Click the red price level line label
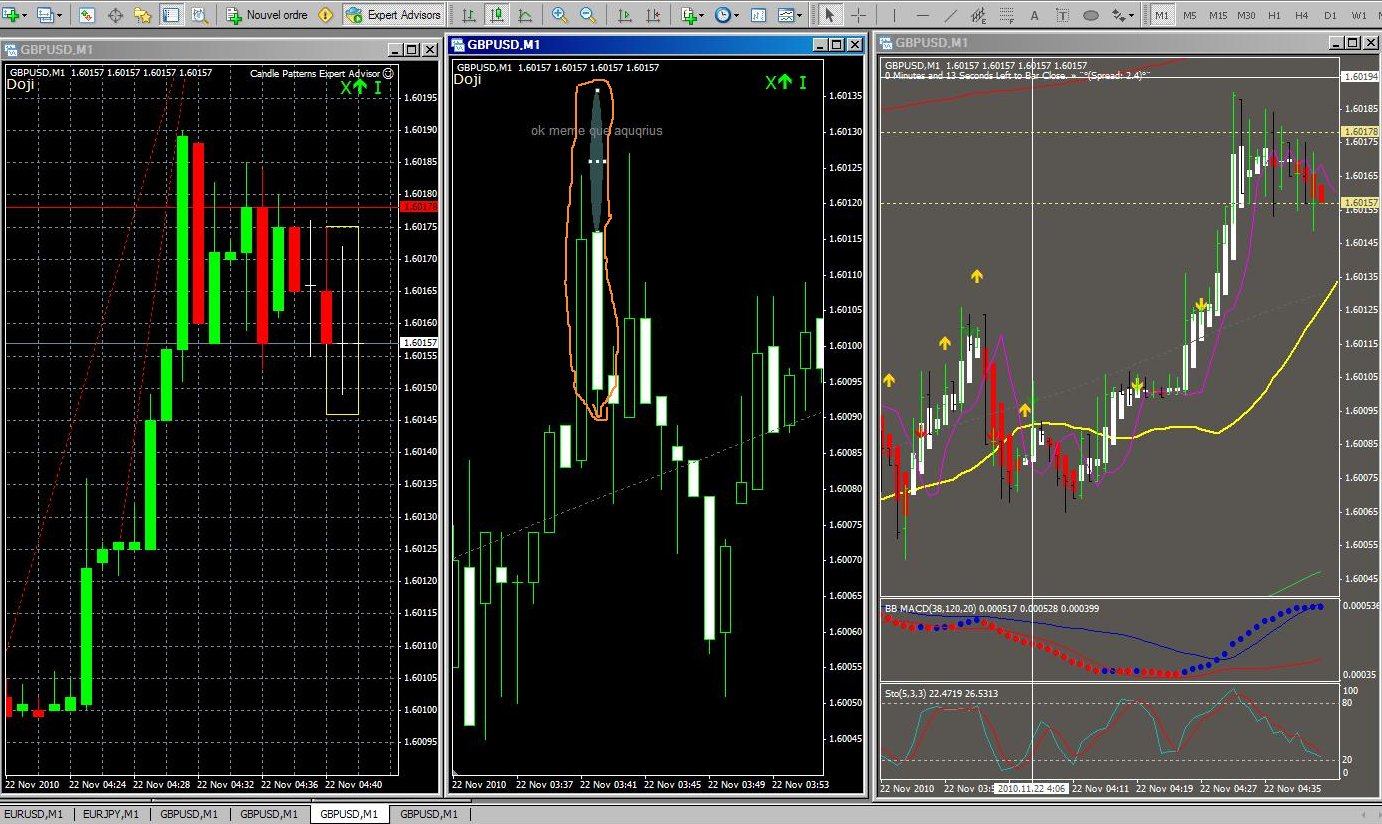1382x824 pixels. [x=418, y=207]
